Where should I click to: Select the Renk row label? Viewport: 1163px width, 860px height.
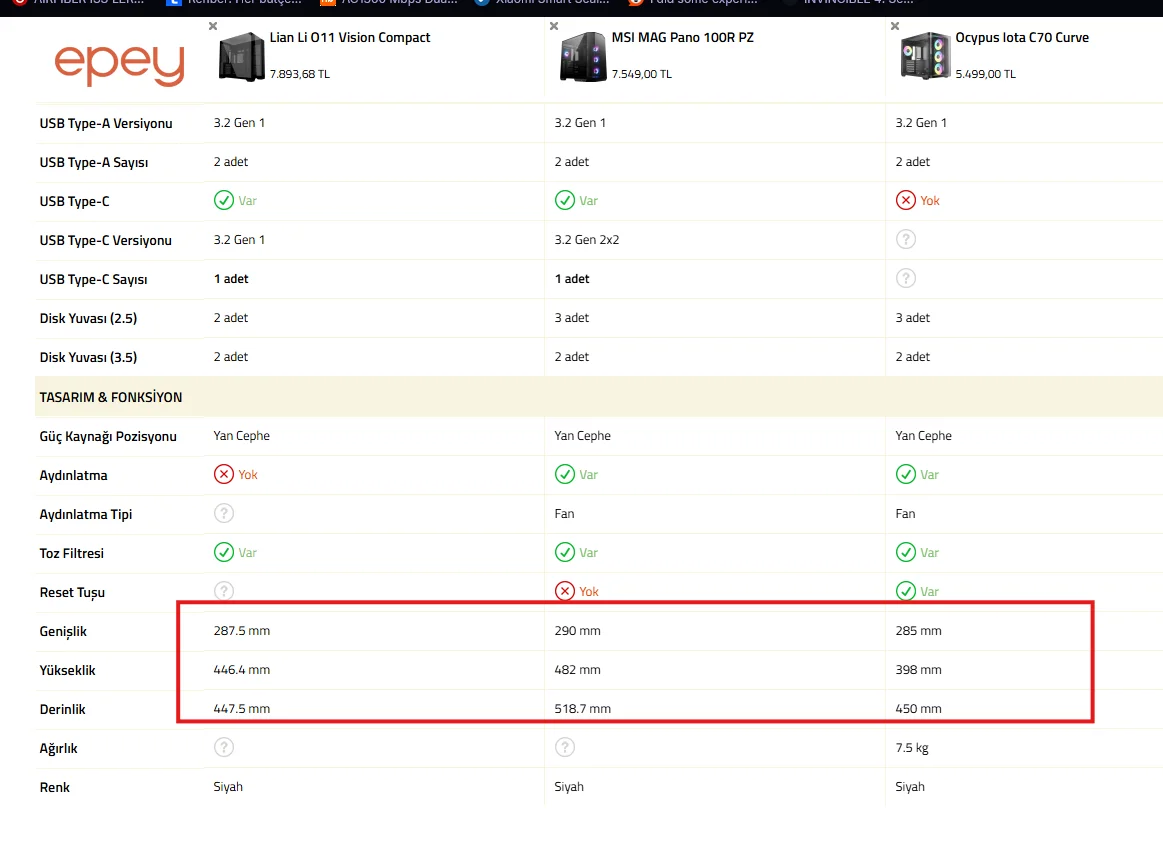point(55,787)
